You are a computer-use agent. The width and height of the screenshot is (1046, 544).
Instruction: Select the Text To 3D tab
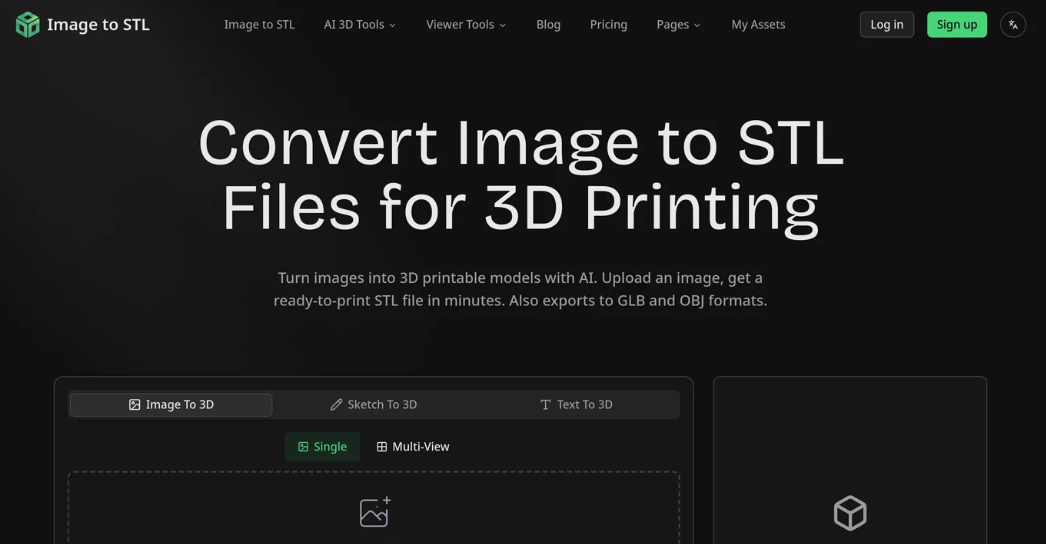pyautogui.click(x=576, y=405)
